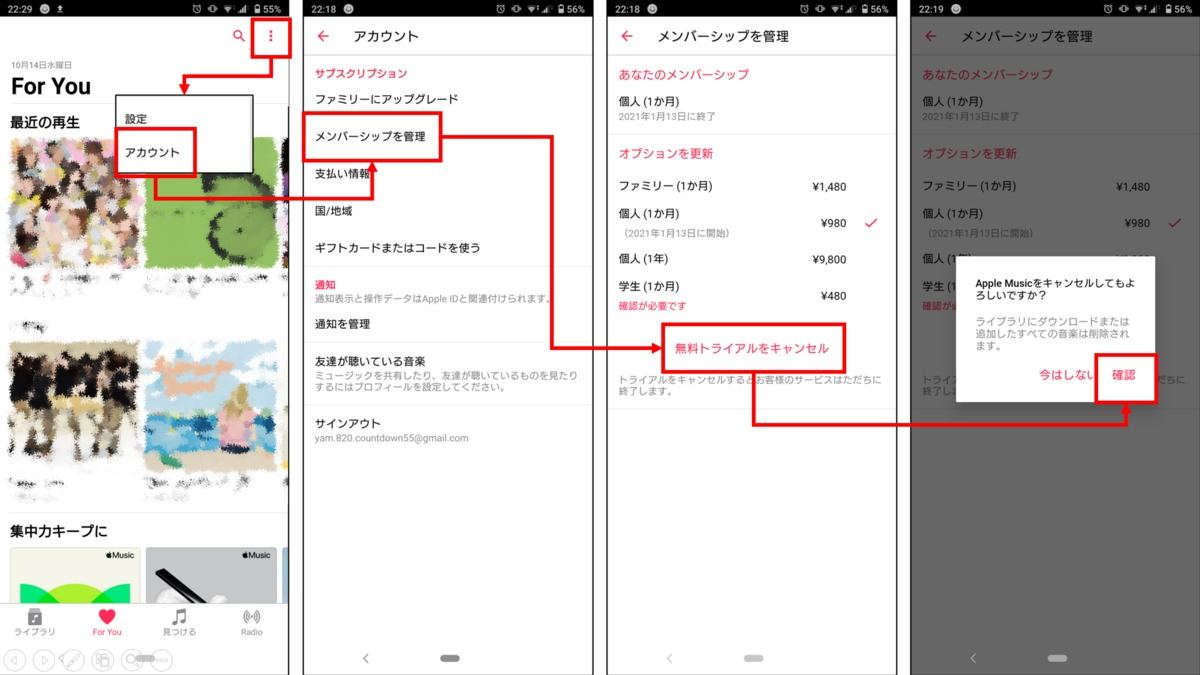Go to the Radio tab

(x=252, y=622)
